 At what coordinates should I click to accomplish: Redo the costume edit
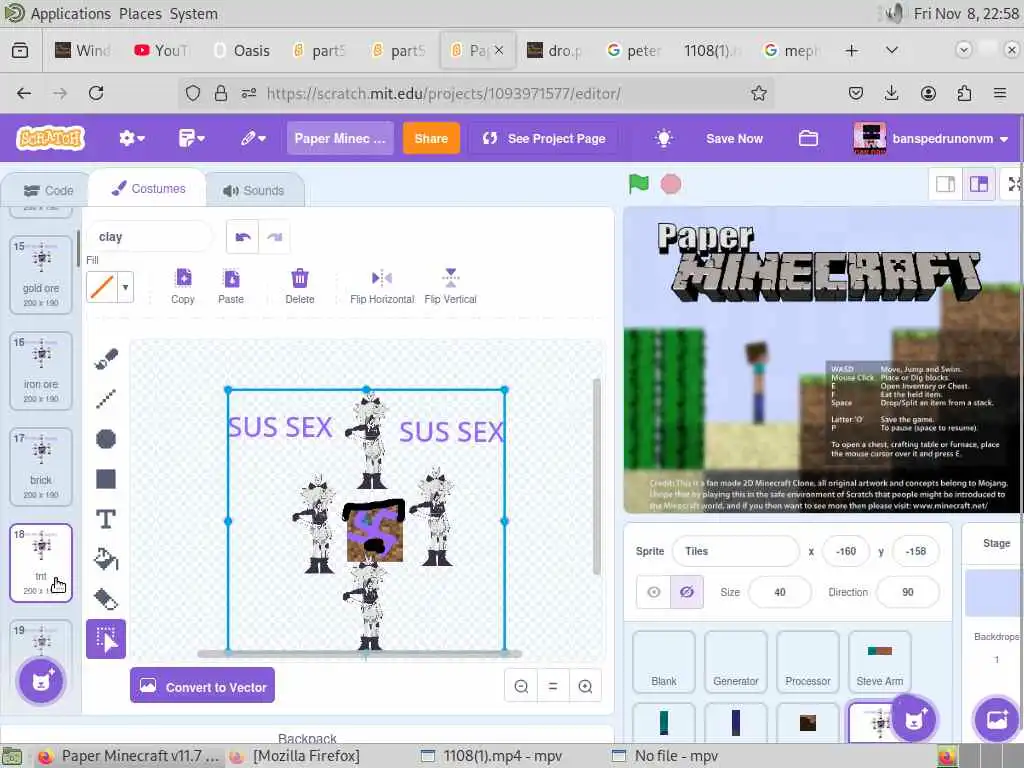[x=274, y=237]
